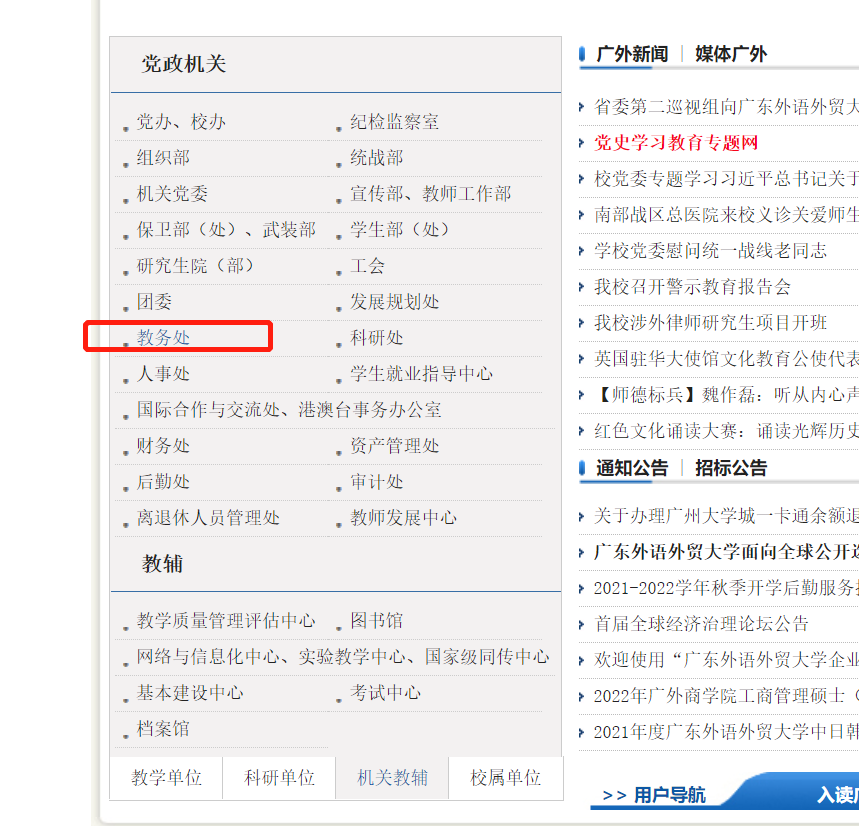
Task: Open 【师德标兵】魏作磊 article
Action: (726, 395)
